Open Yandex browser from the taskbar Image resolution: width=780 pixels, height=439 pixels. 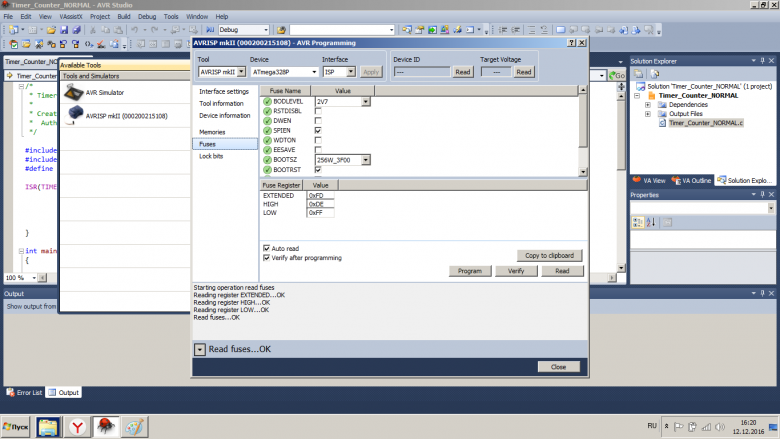coord(77,427)
